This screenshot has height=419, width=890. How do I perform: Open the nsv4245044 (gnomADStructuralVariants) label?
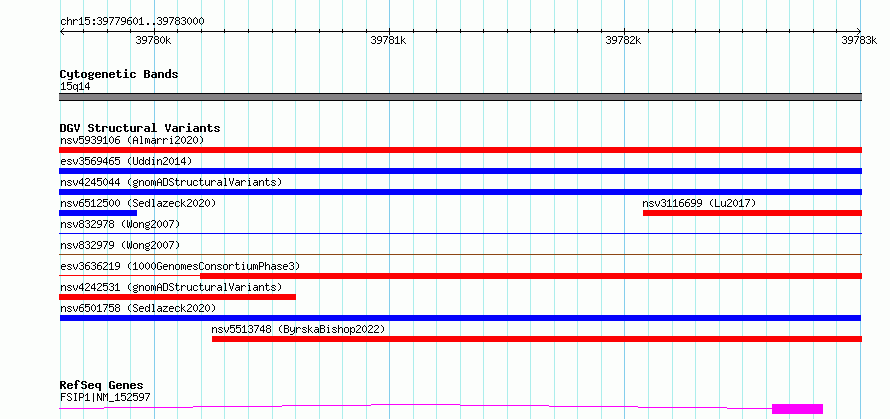coord(171,182)
